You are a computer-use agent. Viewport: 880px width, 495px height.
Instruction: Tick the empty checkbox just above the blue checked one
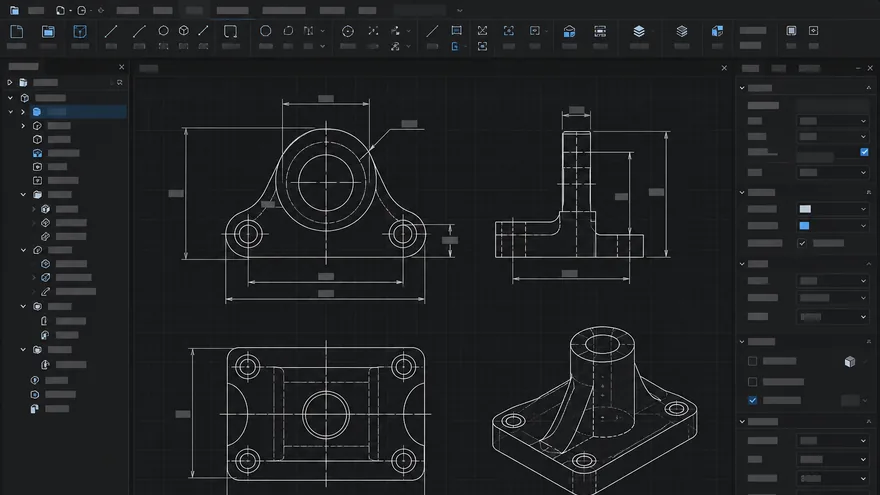[753, 382]
